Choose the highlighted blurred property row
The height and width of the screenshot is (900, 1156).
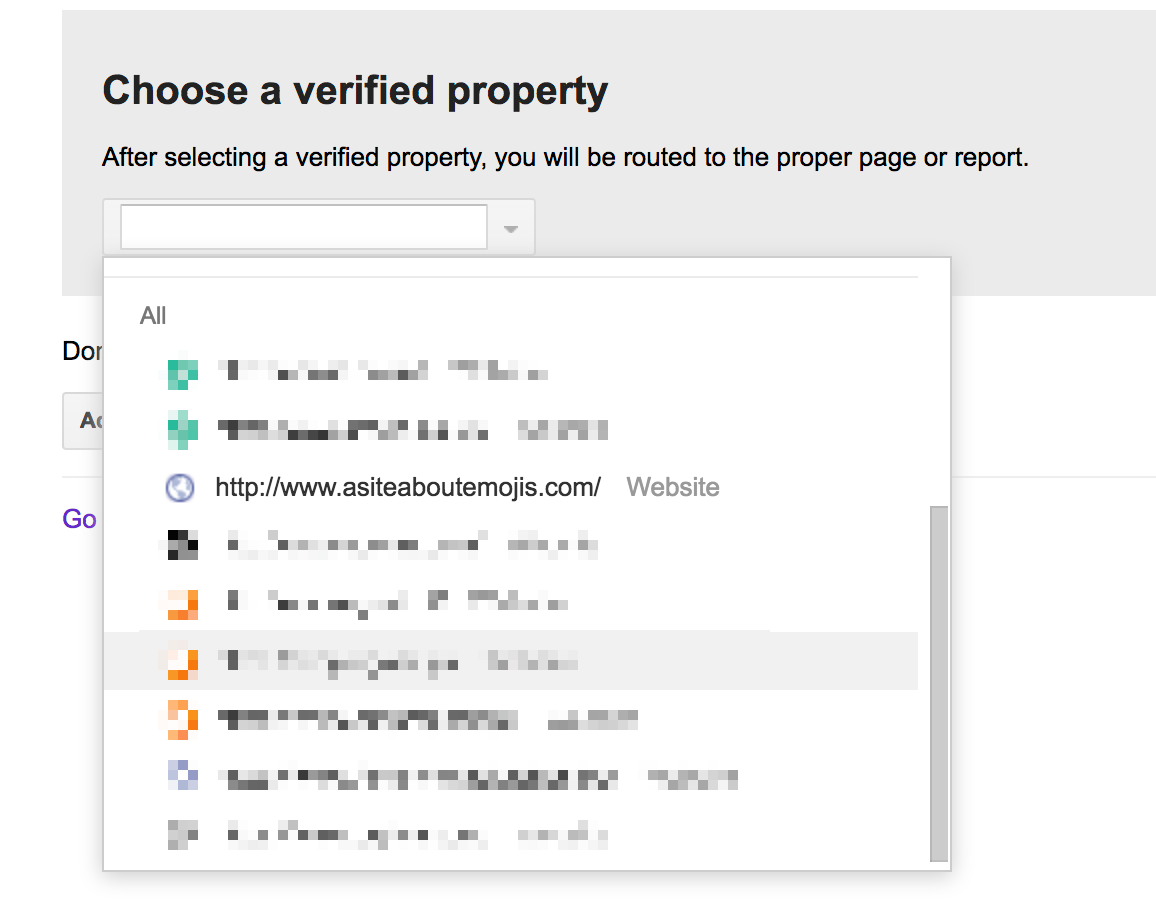[x=400, y=661]
